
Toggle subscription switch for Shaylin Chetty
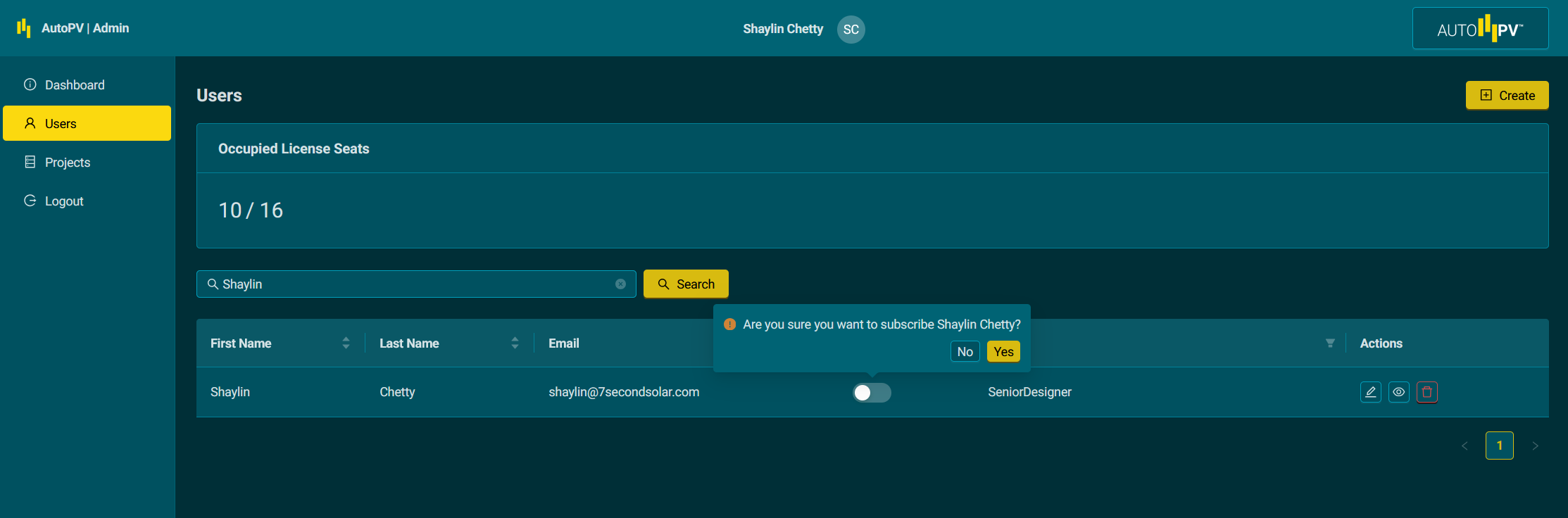(x=872, y=393)
